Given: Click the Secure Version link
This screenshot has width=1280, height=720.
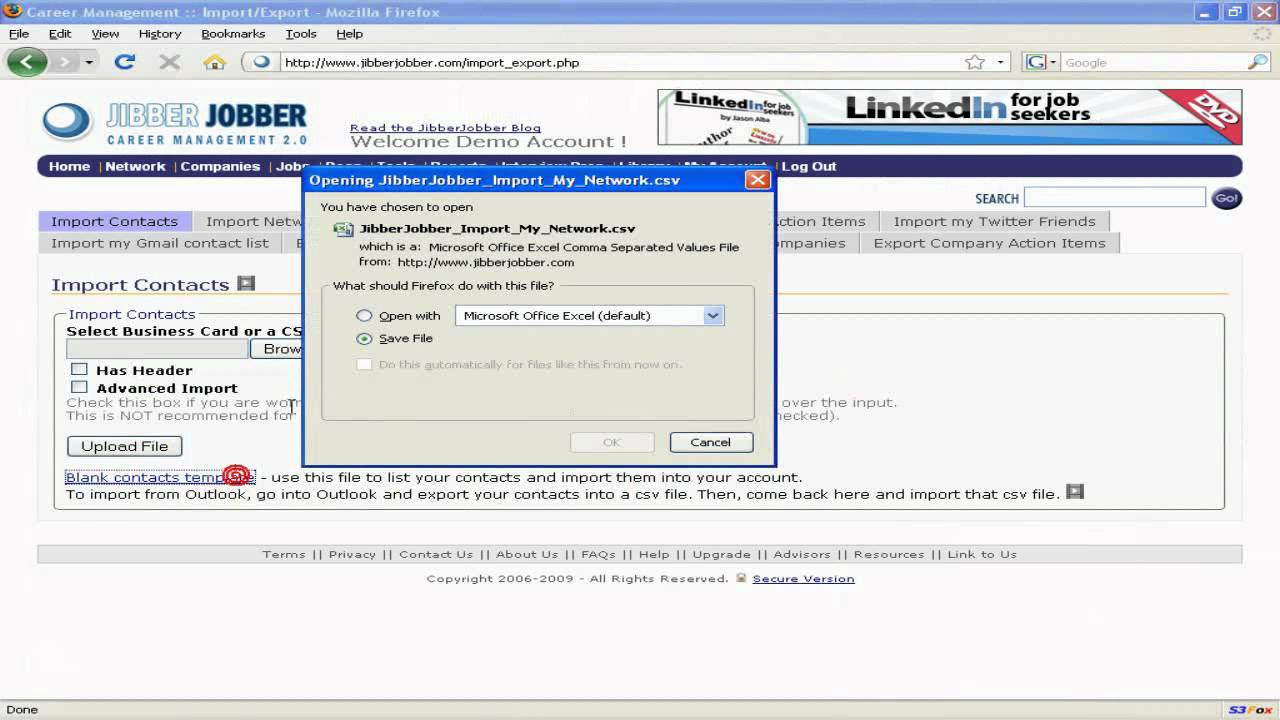Looking at the screenshot, I should click(803, 578).
